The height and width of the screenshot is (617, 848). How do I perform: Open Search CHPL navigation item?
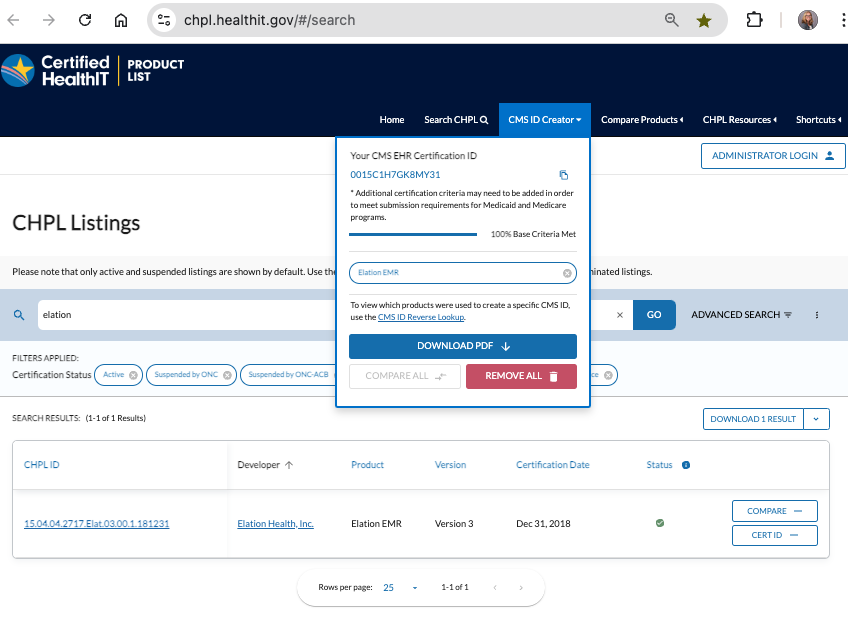pos(456,120)
